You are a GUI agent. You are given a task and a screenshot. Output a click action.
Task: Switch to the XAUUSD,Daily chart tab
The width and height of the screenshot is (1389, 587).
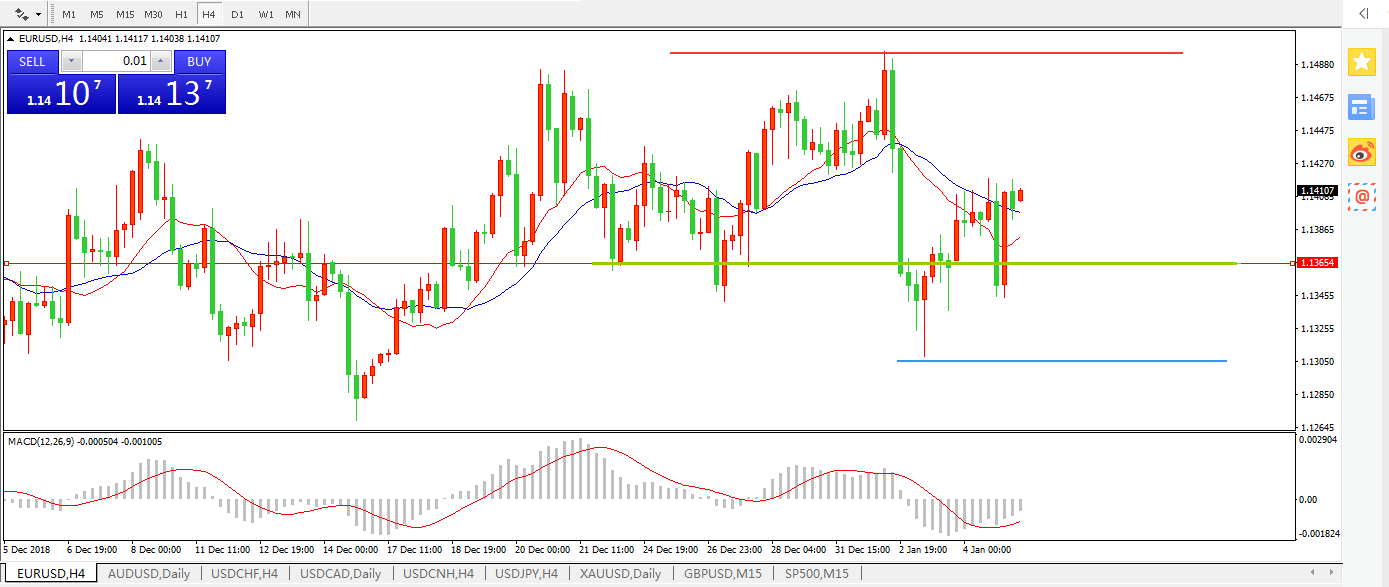620,573
